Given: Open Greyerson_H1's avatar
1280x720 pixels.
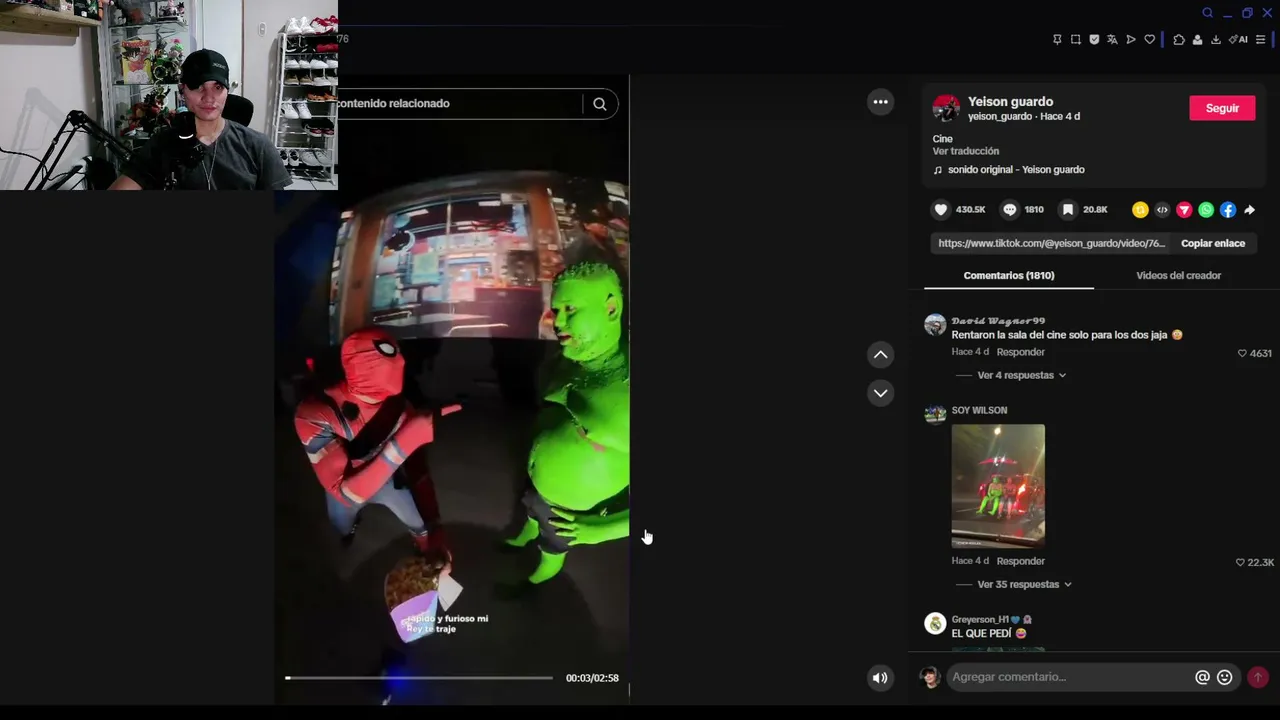Looking at the screenshot, I should pos(935,623).
